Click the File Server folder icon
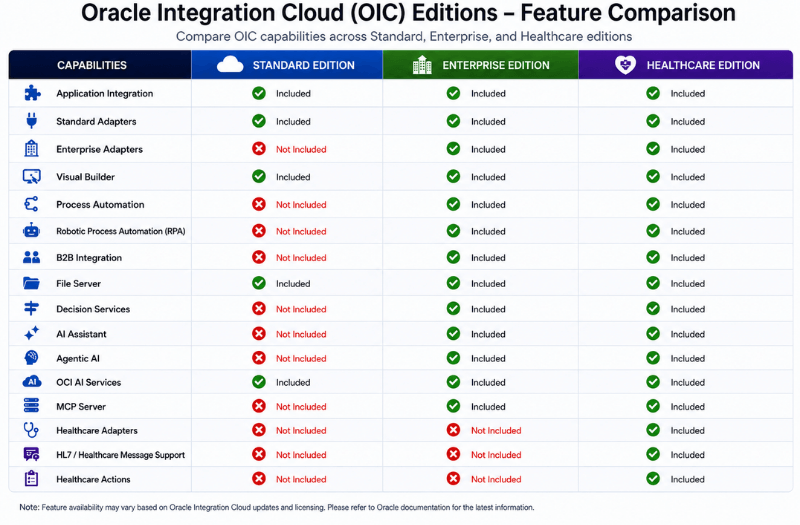Viewport: 800px width, 525px height. click(x=32, y=283)
